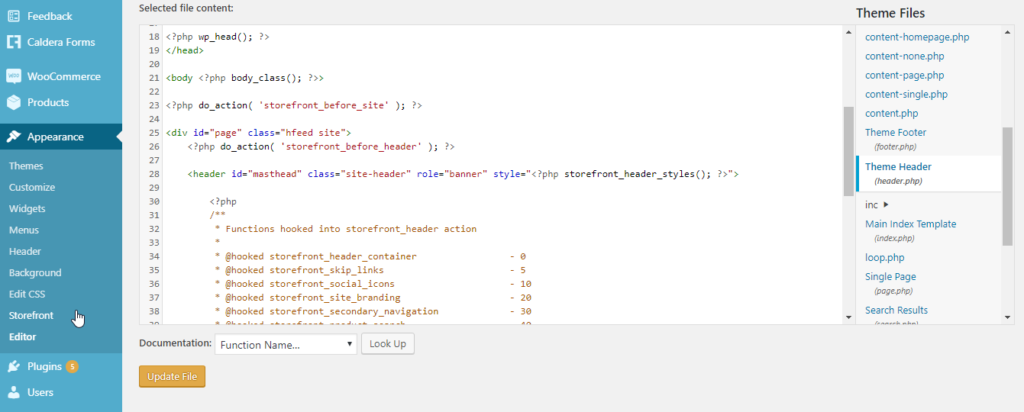Click line number 28 in gutter
1024x412 pixels.
[154, 174]
